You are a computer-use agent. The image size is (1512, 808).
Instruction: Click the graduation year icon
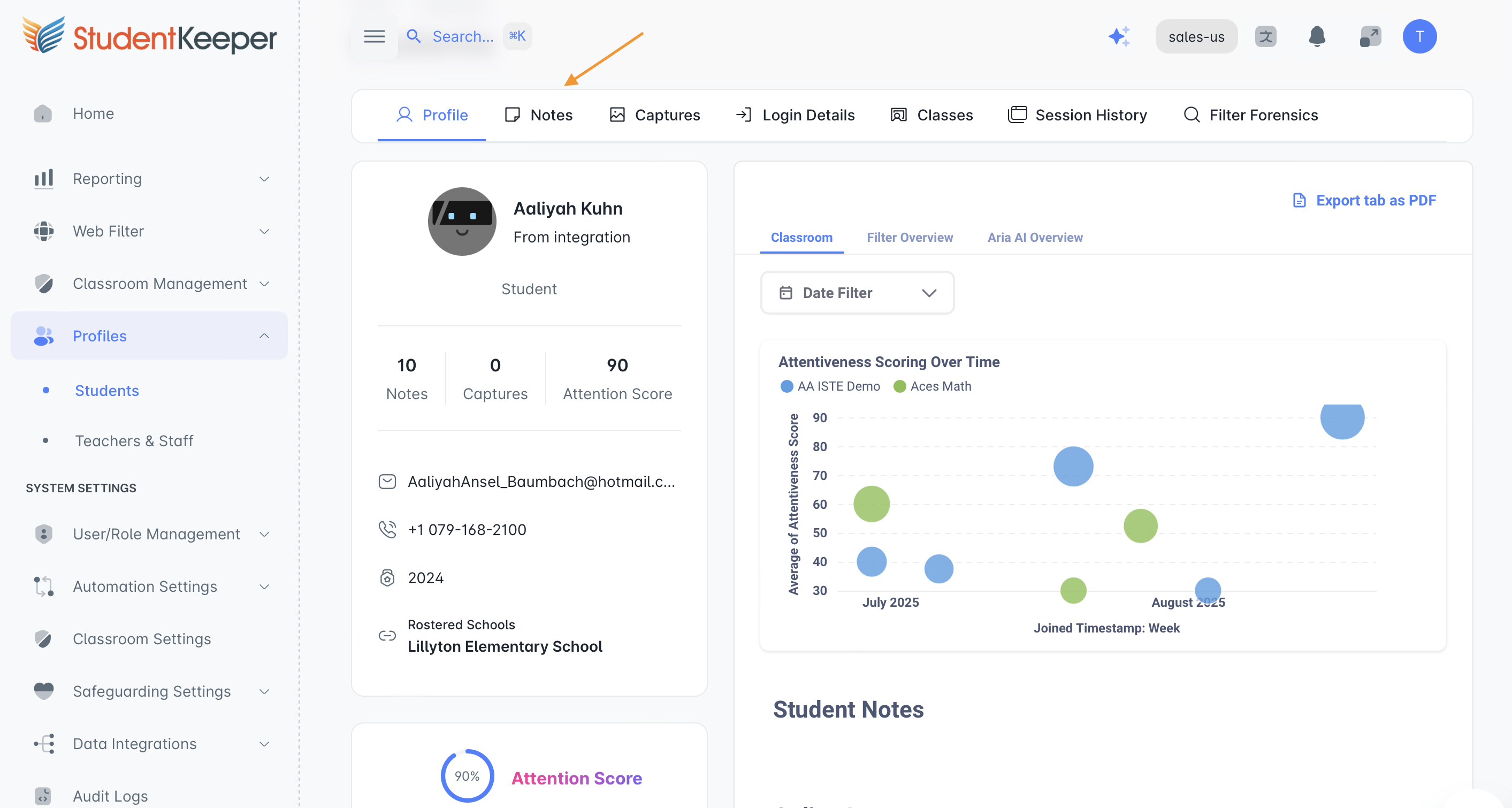(x=387, y=578)
